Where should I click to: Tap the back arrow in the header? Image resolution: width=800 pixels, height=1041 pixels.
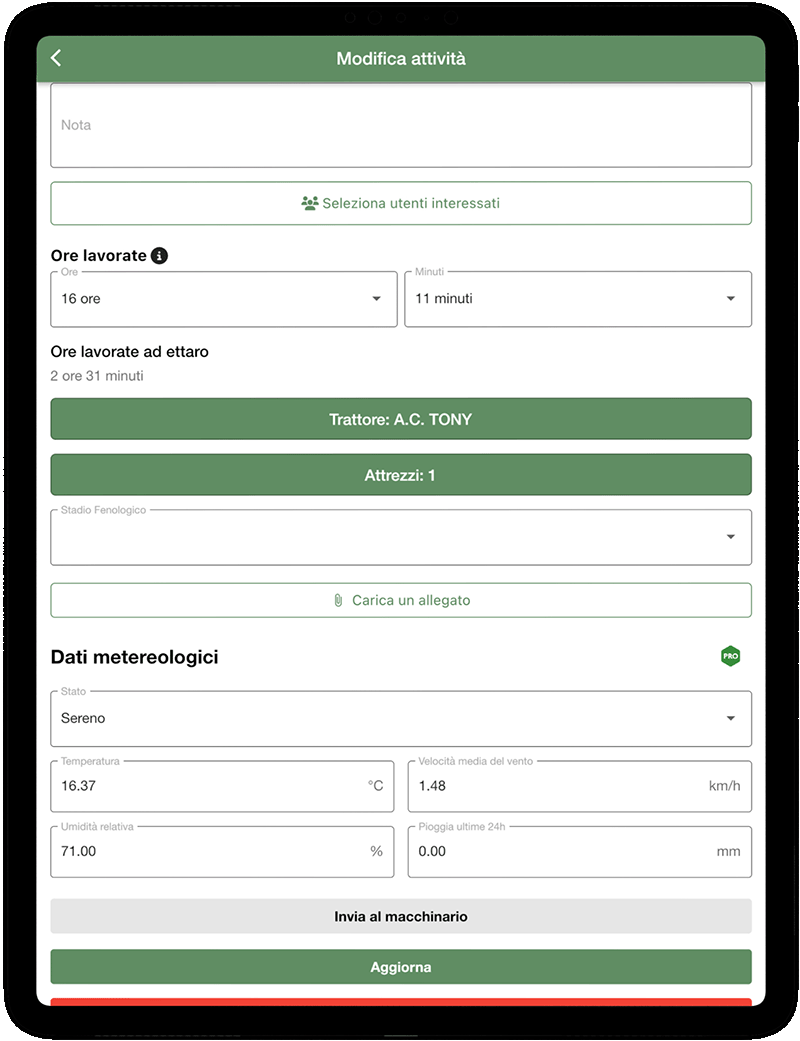56,58
